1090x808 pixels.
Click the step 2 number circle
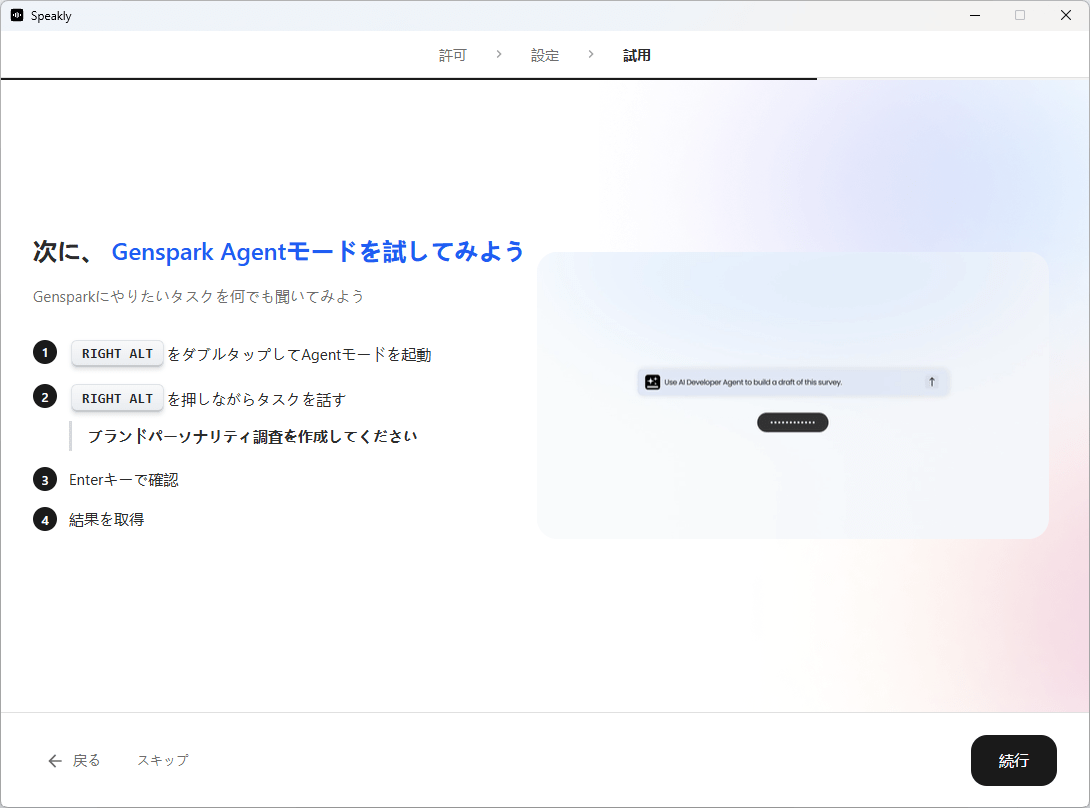tap(45, 397)
